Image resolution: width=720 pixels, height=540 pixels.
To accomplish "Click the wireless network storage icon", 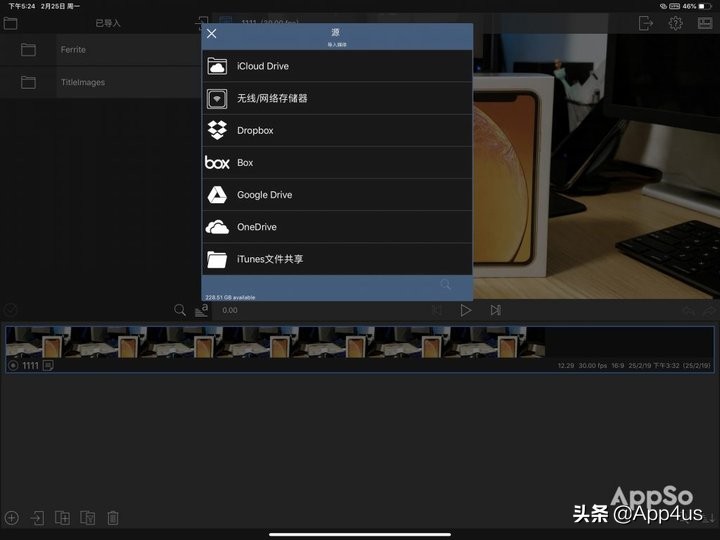I will (x=217, y=99).
